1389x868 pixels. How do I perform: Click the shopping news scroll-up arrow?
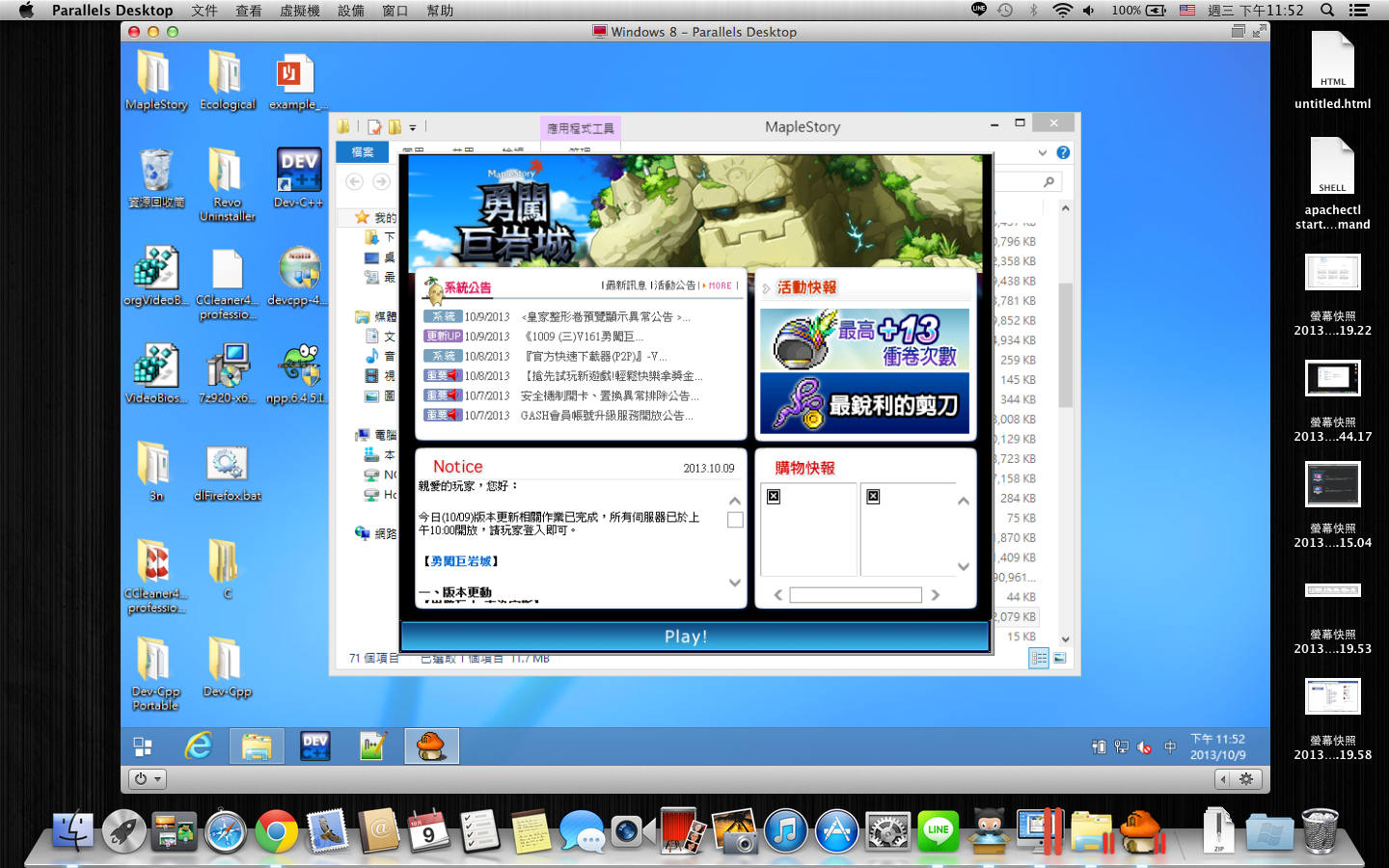click(963, 501)
